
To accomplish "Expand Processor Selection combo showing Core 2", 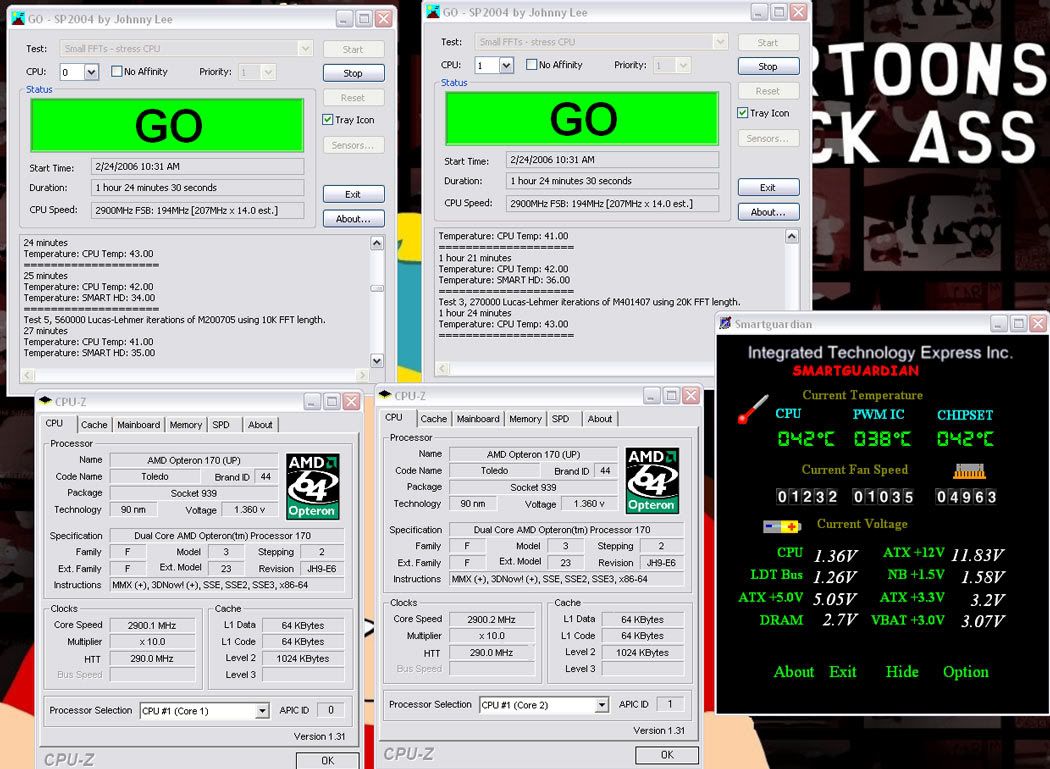I will click(x=602, y=705).
